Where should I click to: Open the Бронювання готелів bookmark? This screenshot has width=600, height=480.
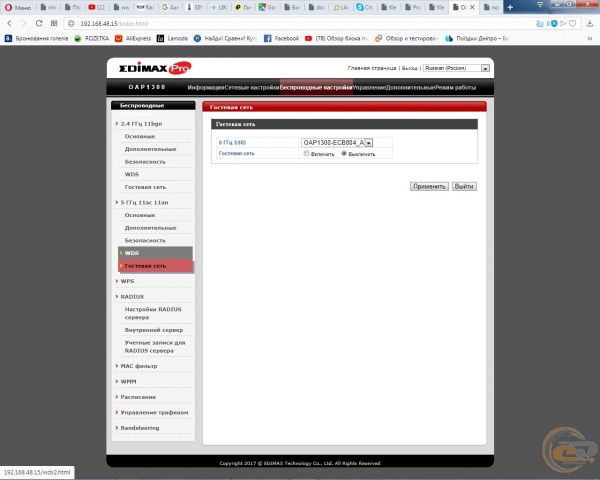click(36, 38)
